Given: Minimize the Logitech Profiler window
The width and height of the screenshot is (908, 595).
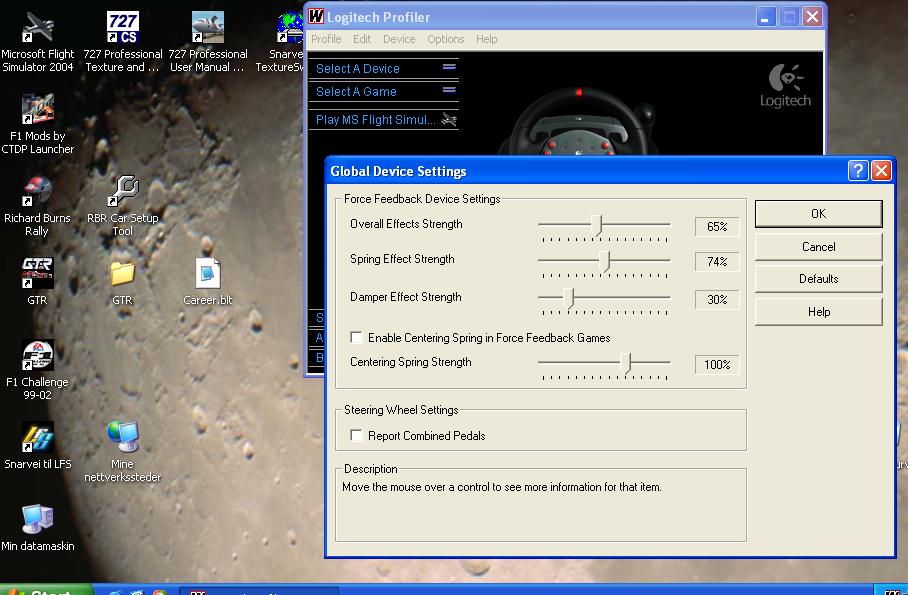Looking at the screenshot, I should click(x=765, y=17).
